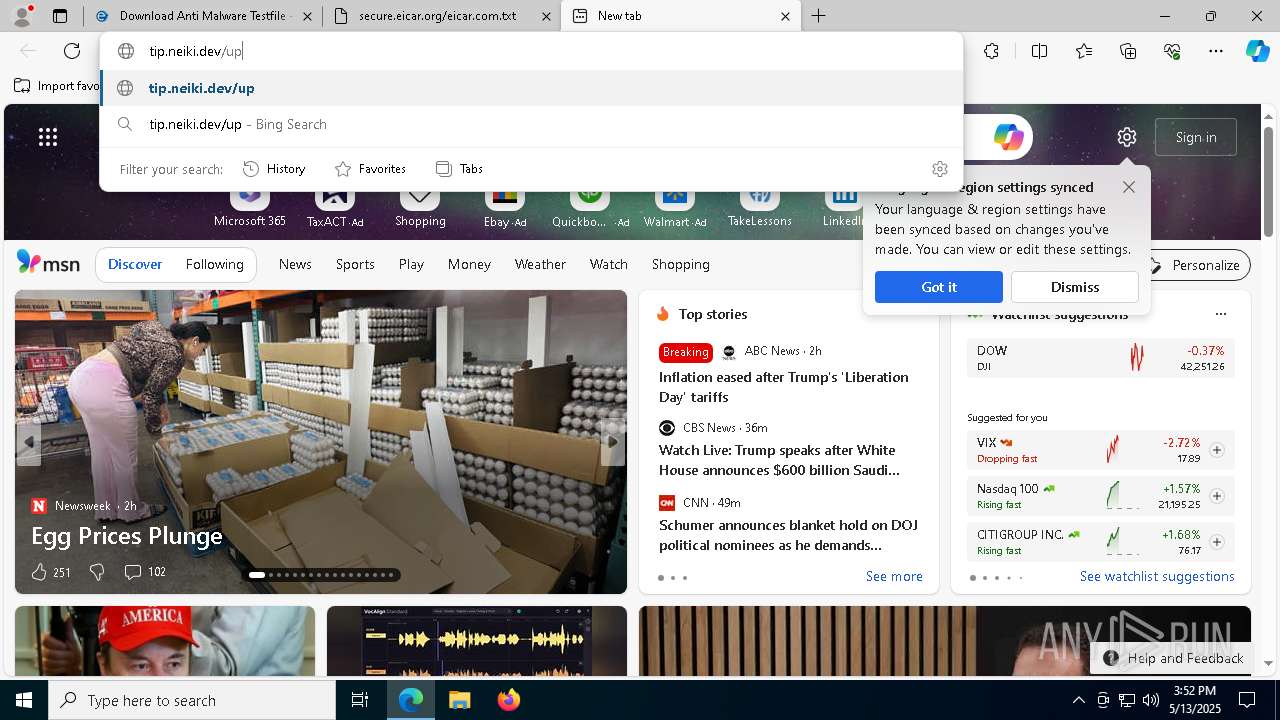Close the New tab tab
Image resolution: width=1280 pixels, height=720 pixels.
coord(785,16)
